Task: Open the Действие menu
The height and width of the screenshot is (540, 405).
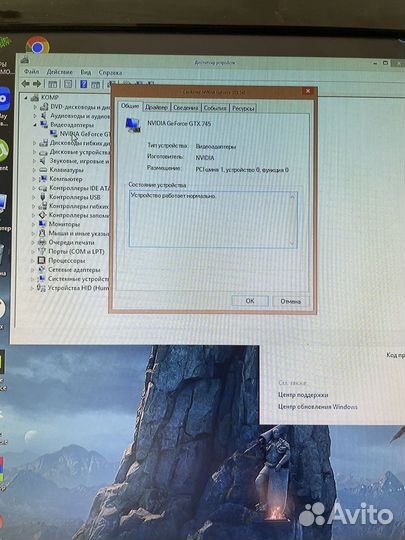Action: pyautogui.click(x=60, y=72)
